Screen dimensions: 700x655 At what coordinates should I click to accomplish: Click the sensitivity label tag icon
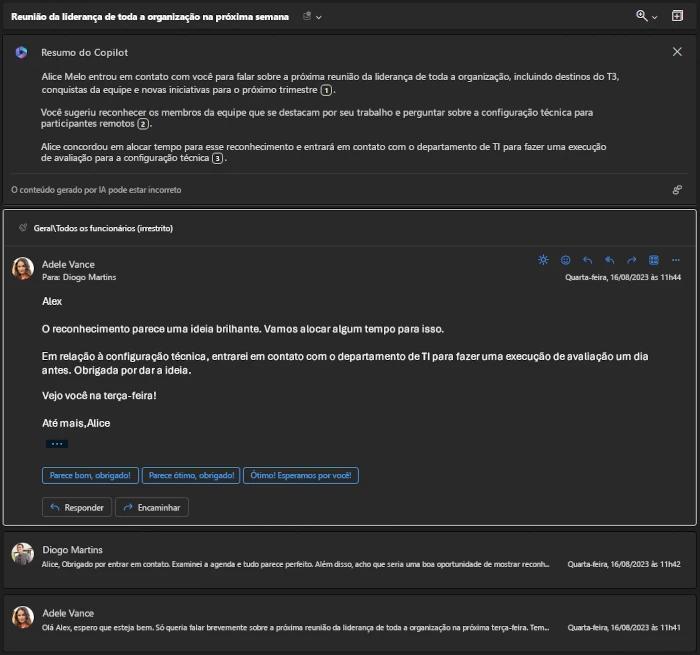[x=23, y=228]
